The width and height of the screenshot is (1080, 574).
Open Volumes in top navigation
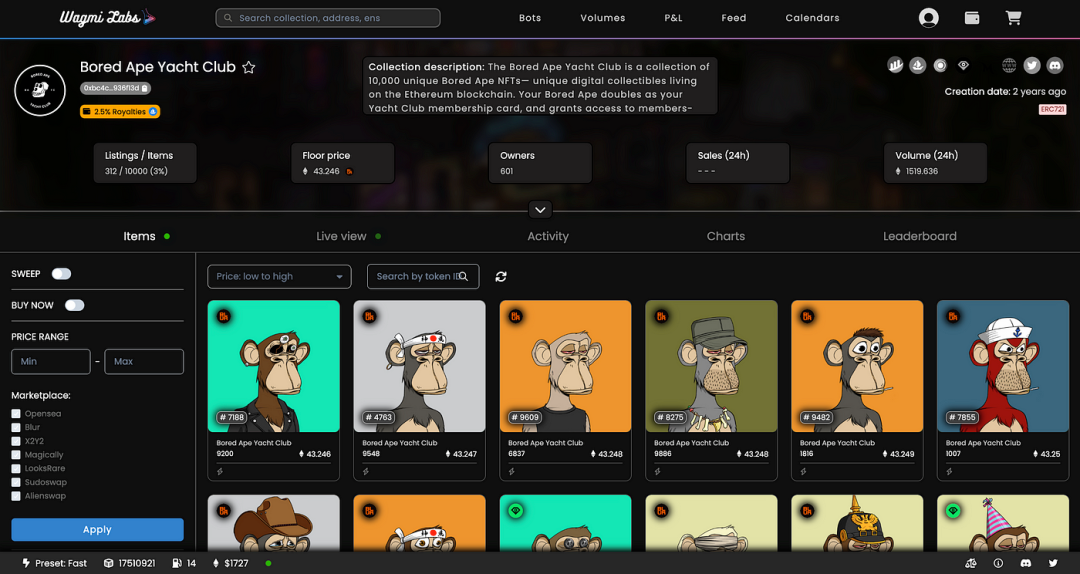603,18
